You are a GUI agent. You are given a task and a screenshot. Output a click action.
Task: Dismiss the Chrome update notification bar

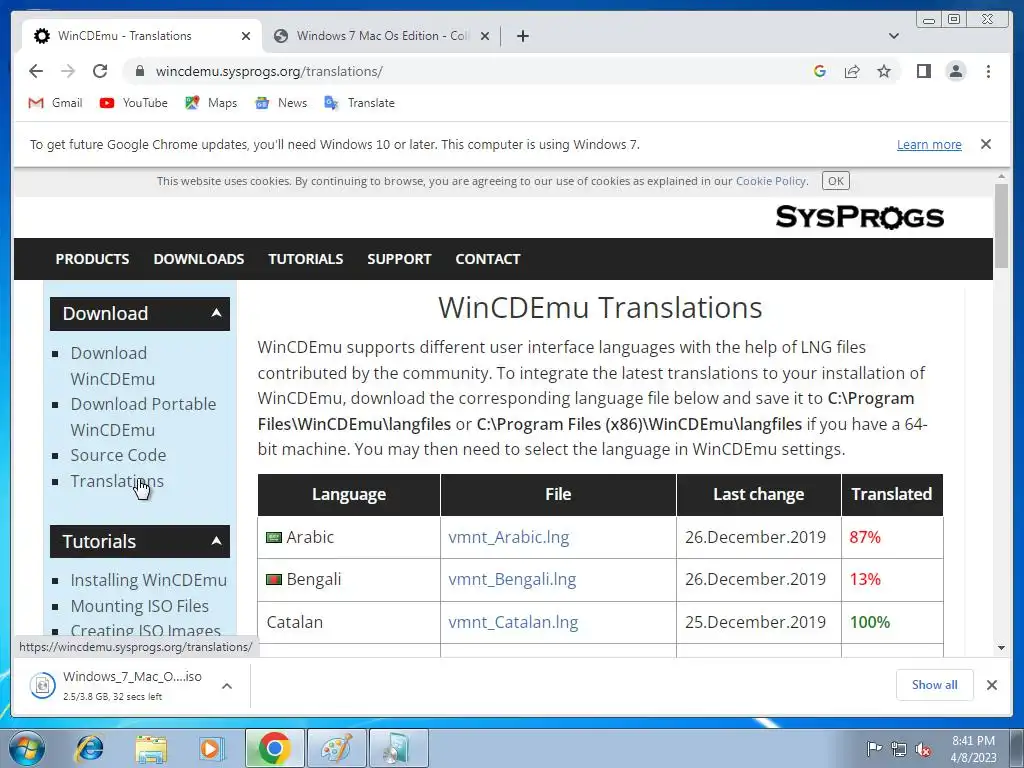(x=986, y=144)
